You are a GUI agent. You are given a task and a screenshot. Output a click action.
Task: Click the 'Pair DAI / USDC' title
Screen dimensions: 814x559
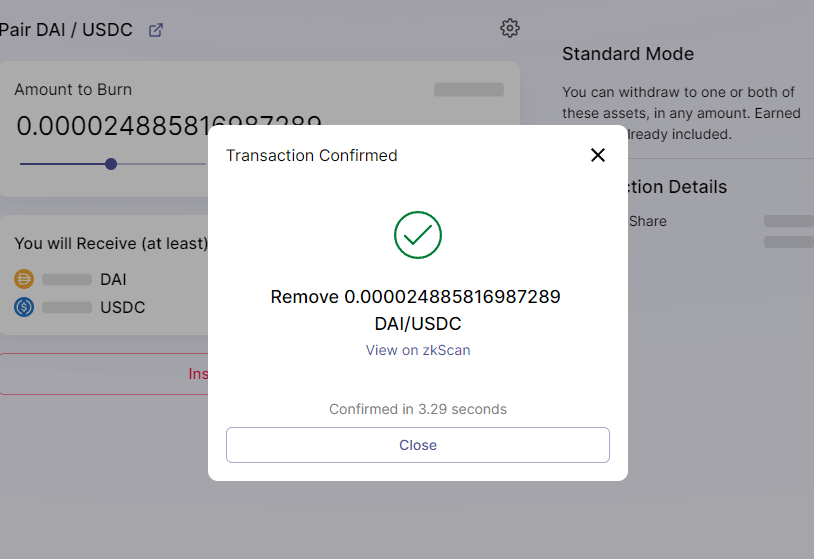[x=66, y=30]
